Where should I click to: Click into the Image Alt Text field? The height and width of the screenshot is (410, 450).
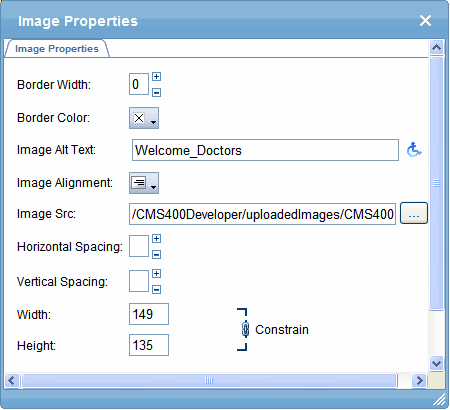265,150
